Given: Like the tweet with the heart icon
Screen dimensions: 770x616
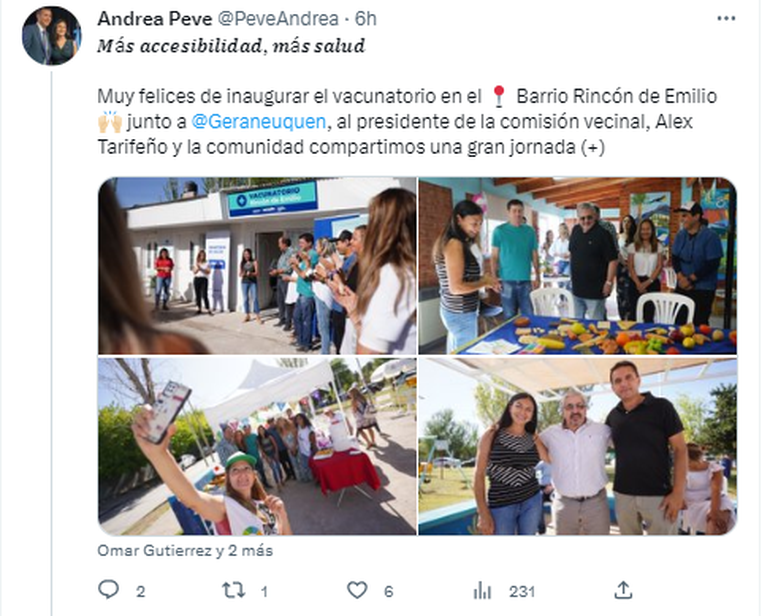Looking at the screenshot, I should (357, 590).
